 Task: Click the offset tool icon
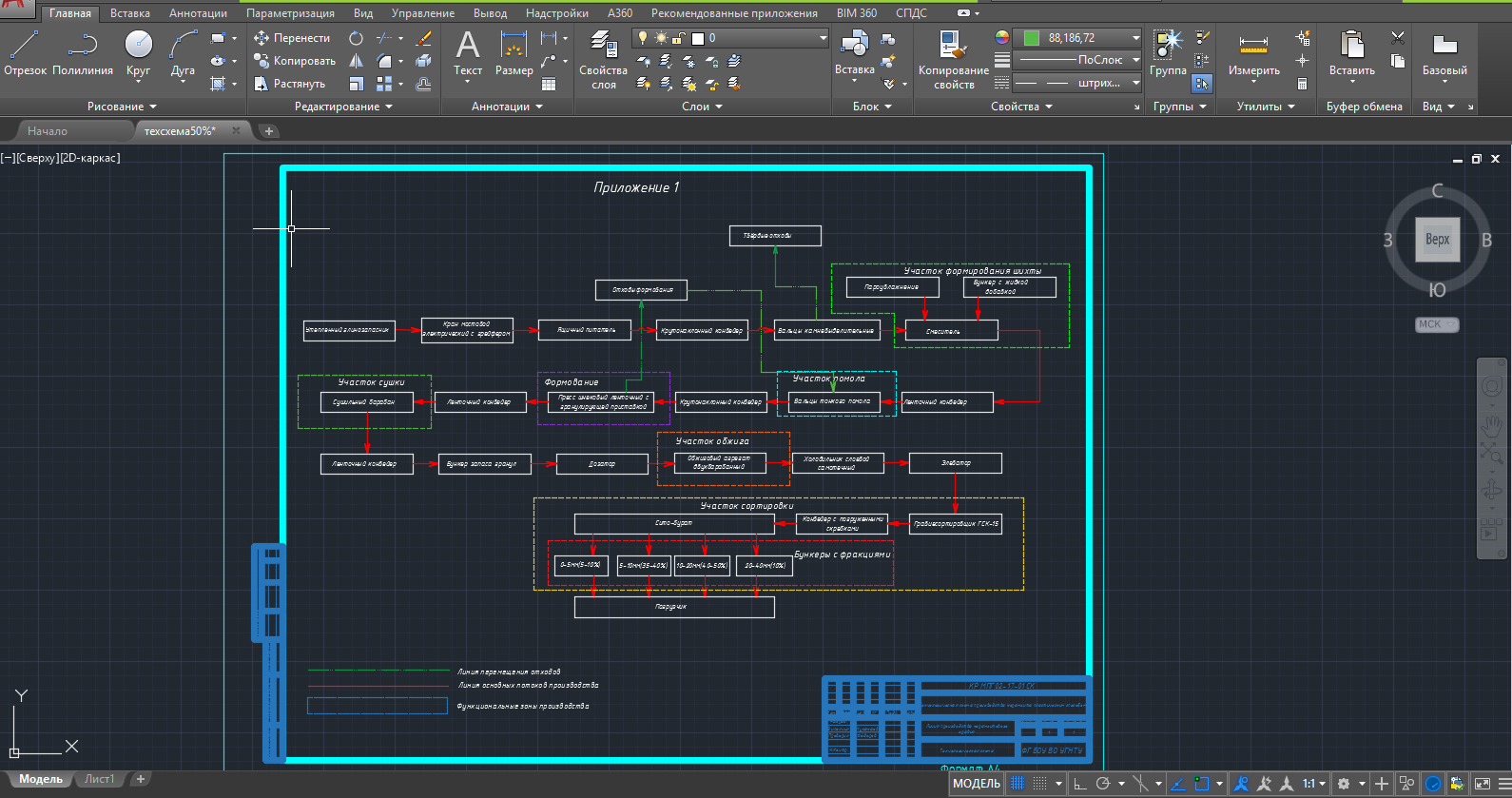coord(424,84)
